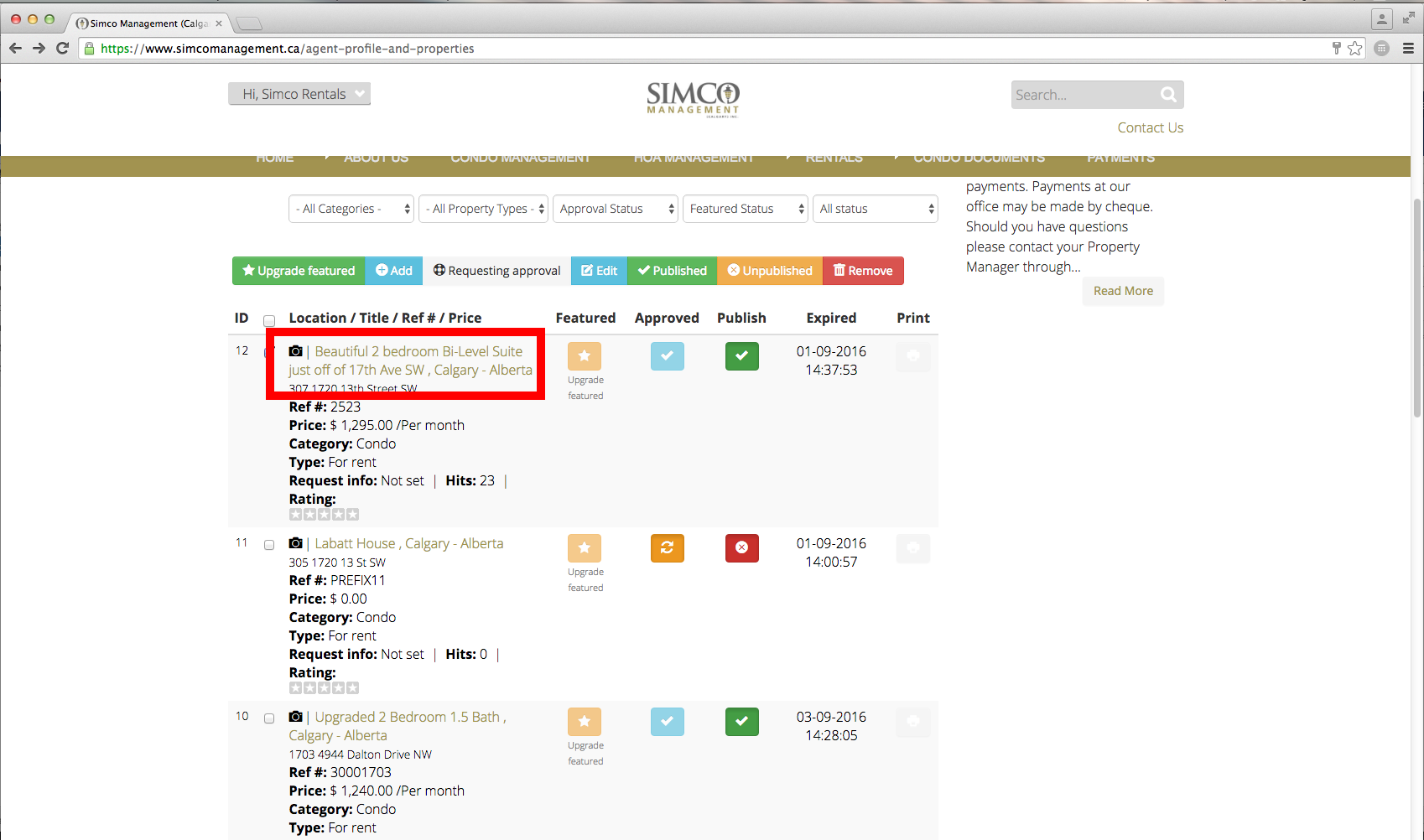Expand the Hi, Simco Rentals user menu
Image resolution: width=1424 pixels, height=840 pixels.
point(299,94)
